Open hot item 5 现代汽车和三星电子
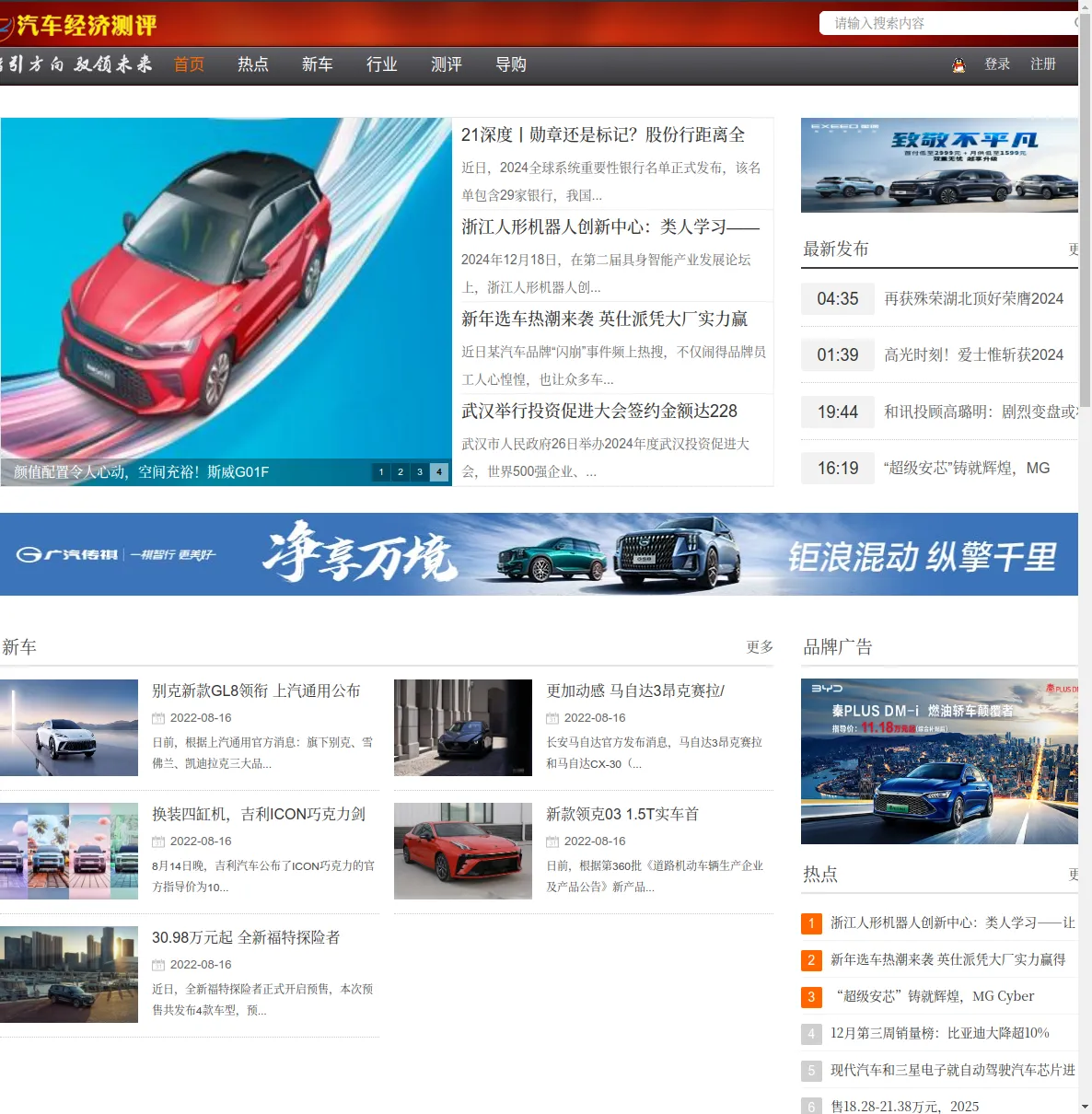The image size is (1092, 1114). tap(953, 1070)
